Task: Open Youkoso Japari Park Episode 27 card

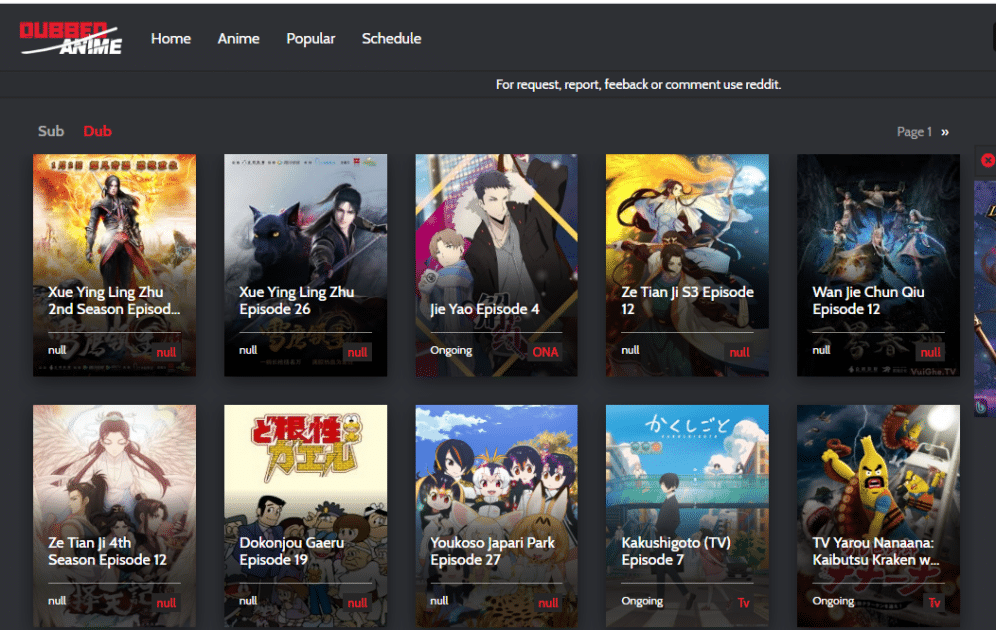Action: (x=497, y=516)
